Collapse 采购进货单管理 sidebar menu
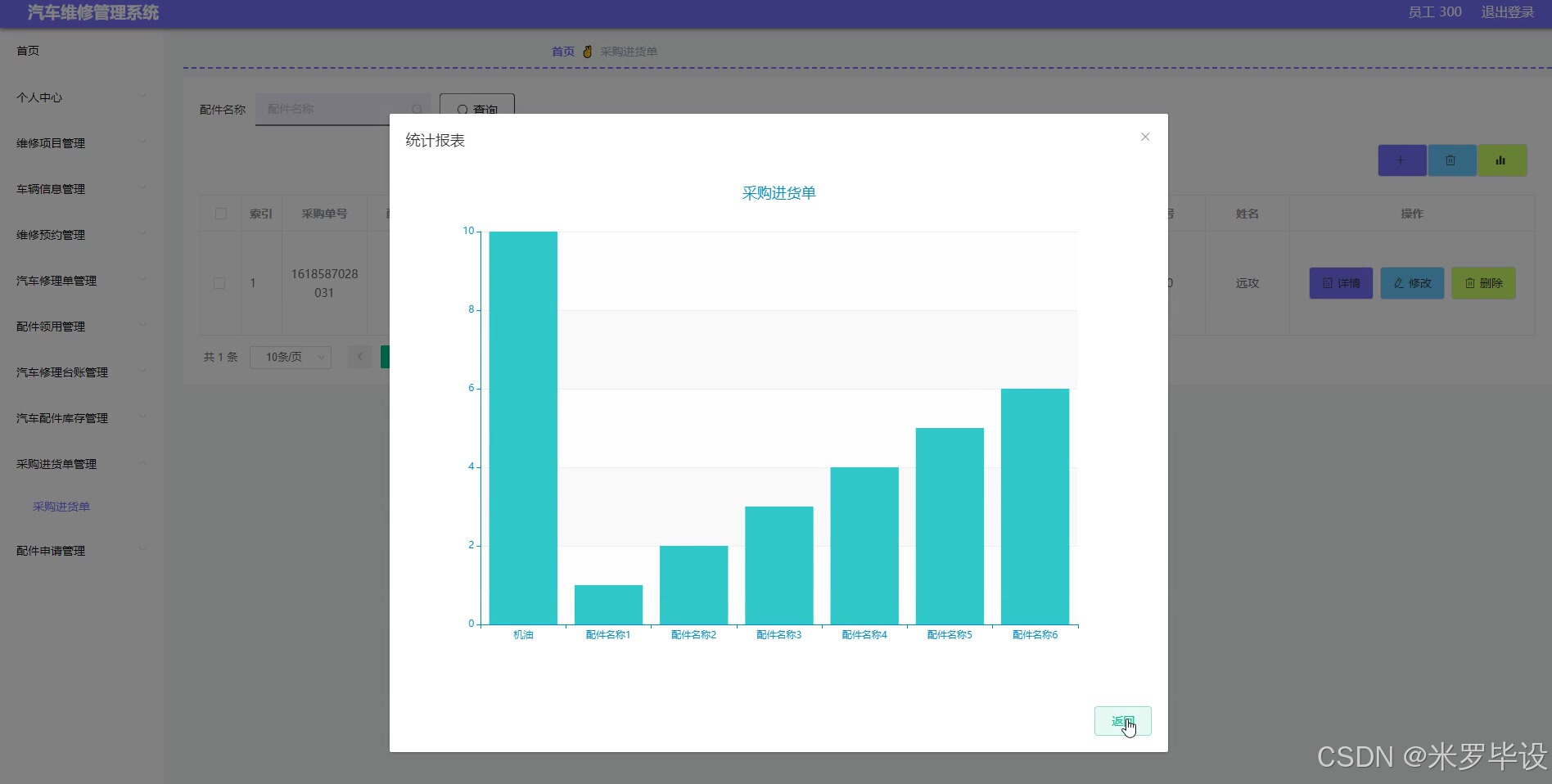 click(x=82, y=464)
